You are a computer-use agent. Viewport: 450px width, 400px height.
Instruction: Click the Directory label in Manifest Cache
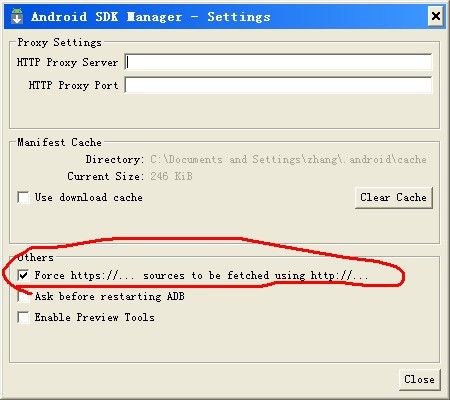click(x=115, y=159)
